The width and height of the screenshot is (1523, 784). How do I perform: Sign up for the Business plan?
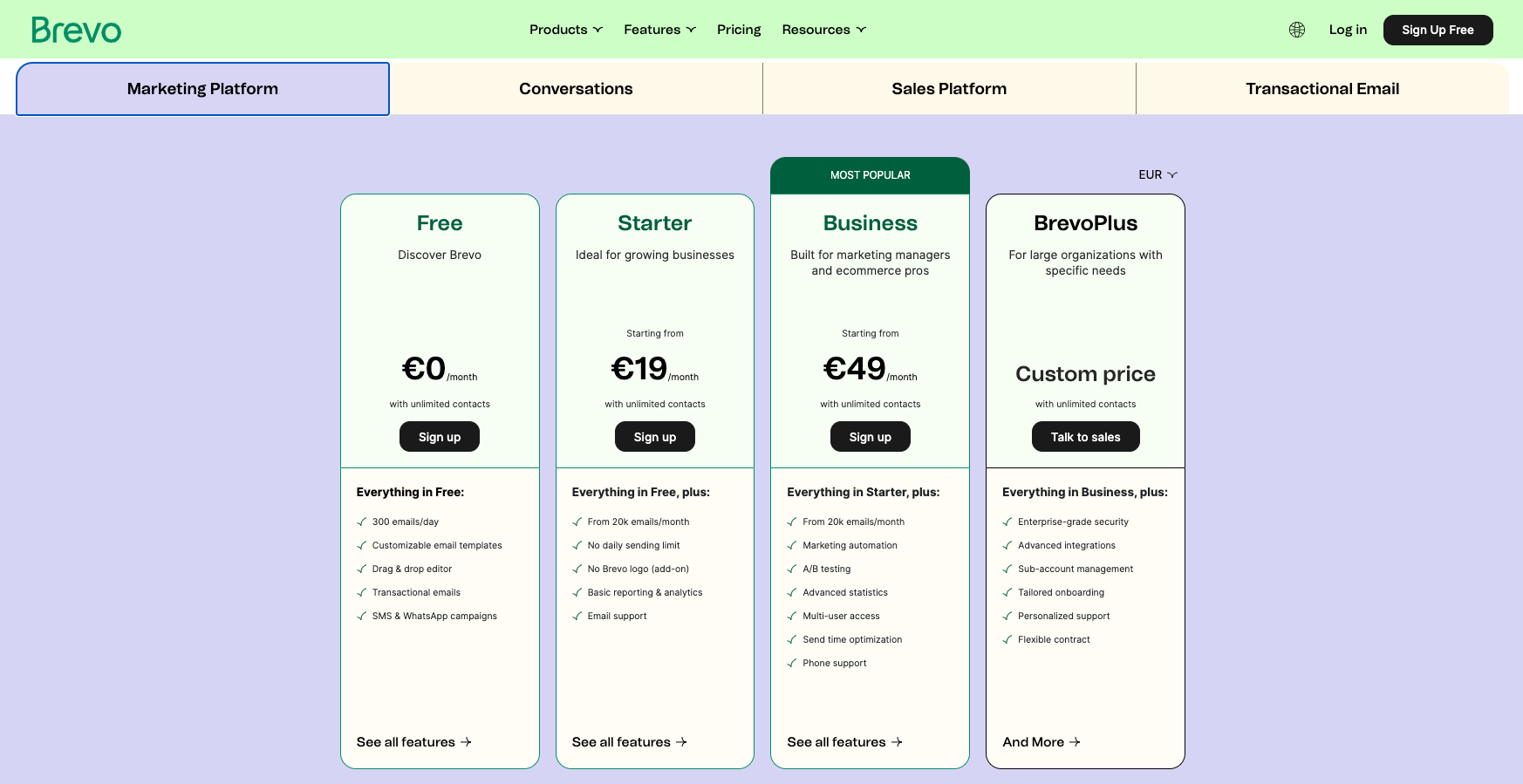click(x=871, y=437)
